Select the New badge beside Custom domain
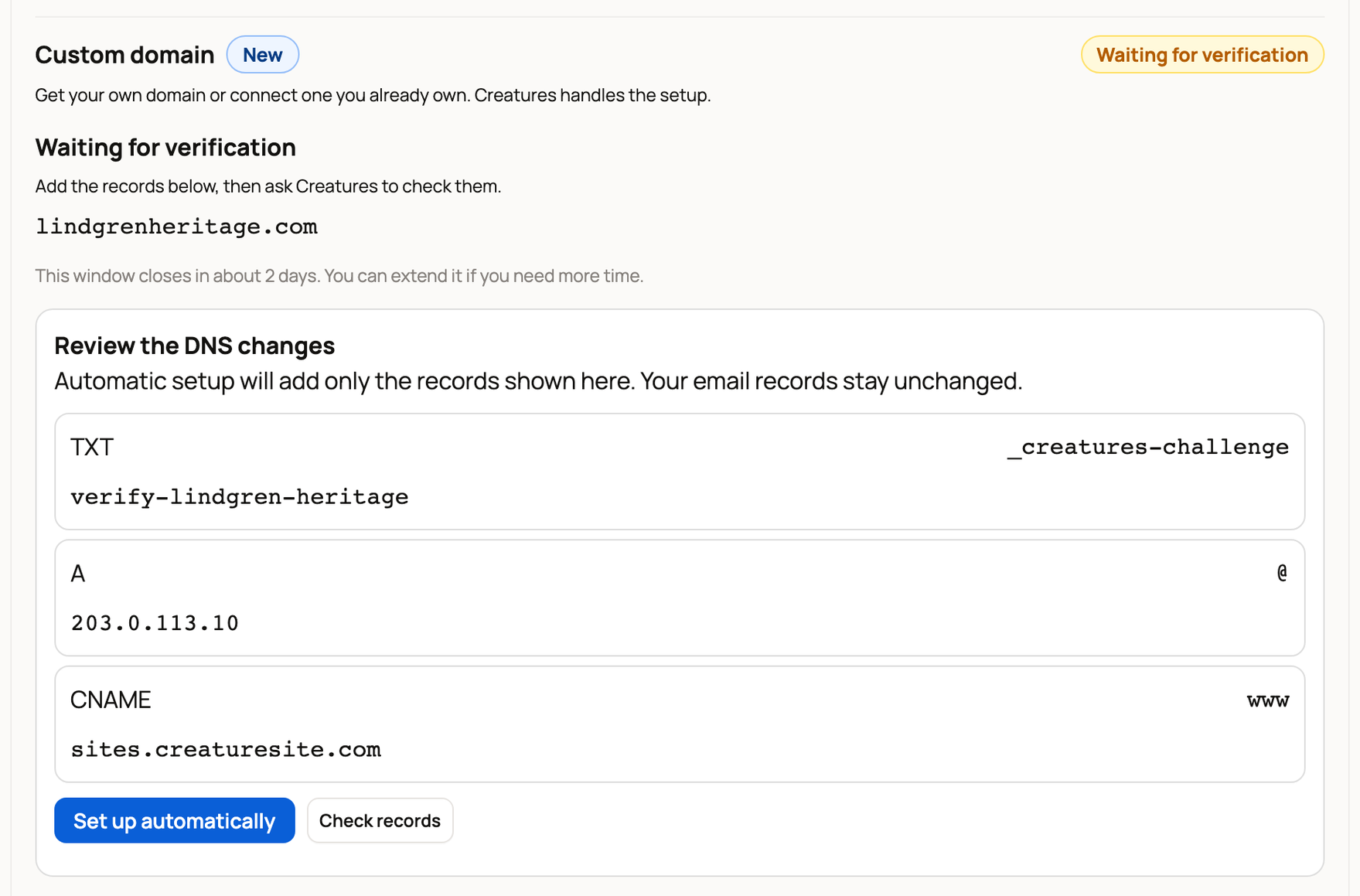Viewport: 1360px width, 896px height. (262, 55)
